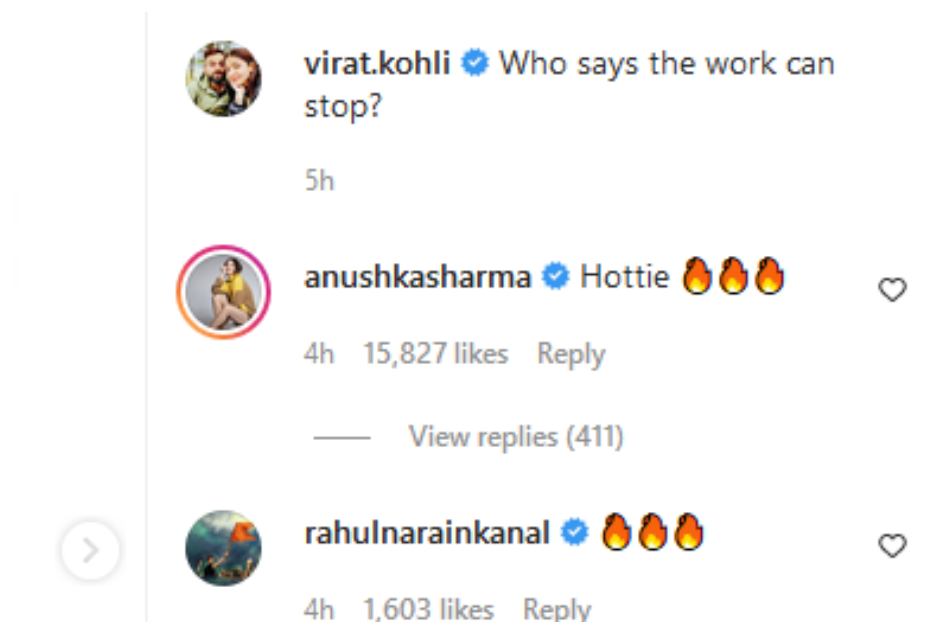This screenshot has height=634, width=950.
Task: Visit rahulnarainkanal's profile via username
Action: (x=427, y=534)
